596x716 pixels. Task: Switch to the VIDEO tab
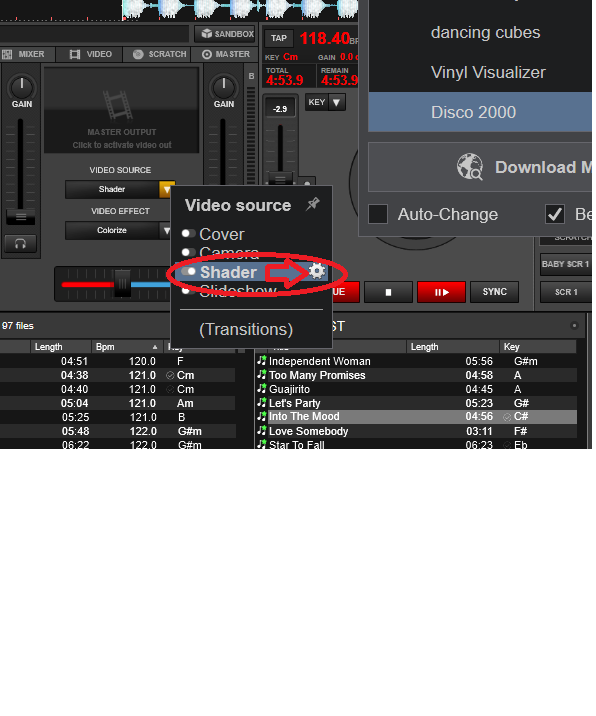pyautogui.click(x=90, y=54)
